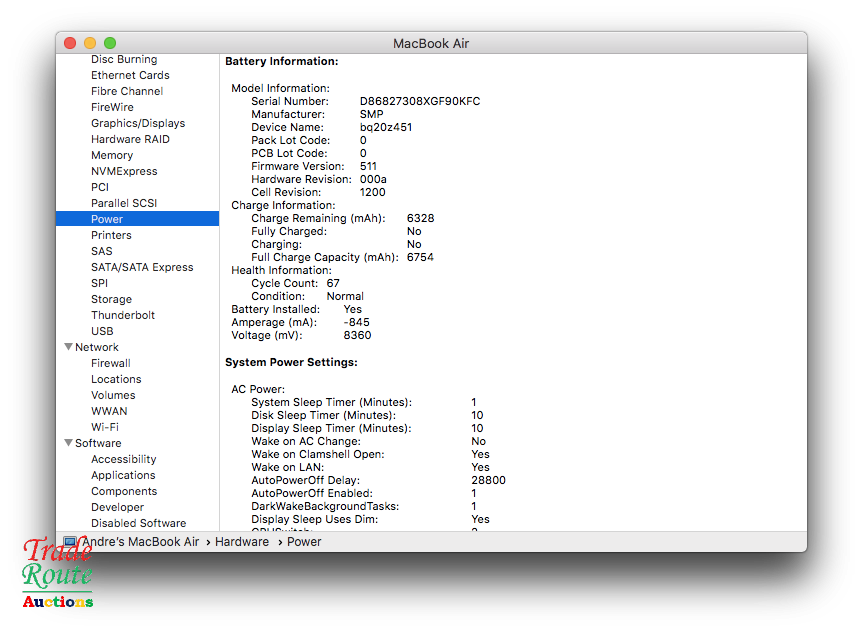Click Hardware in the path bar
The image size is (863, 632).
(242, 541)
